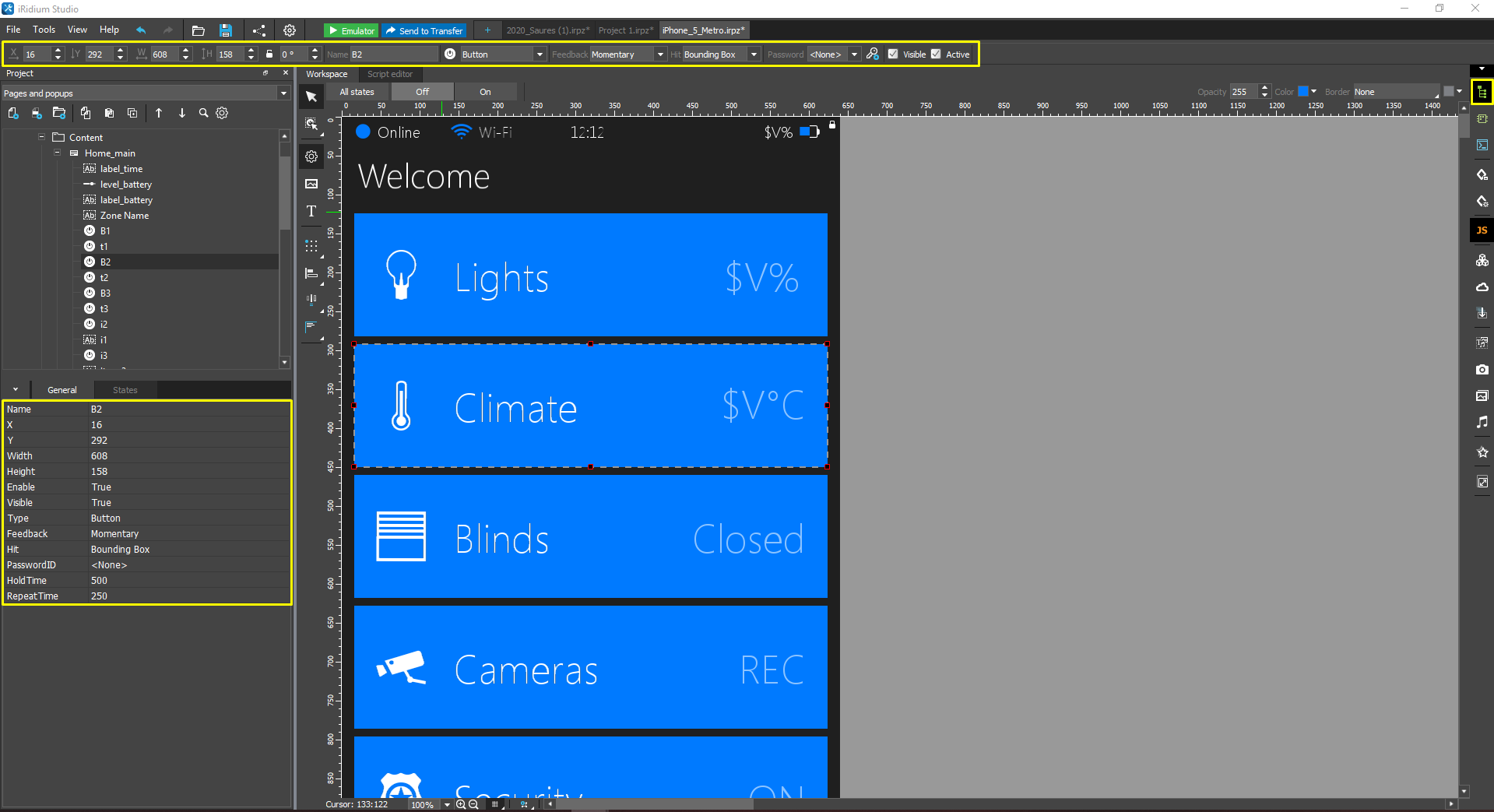Viewport: 1494px width, 812px height.
Task: Click Send to Transfer button
Action: click(x=424, y=30)
